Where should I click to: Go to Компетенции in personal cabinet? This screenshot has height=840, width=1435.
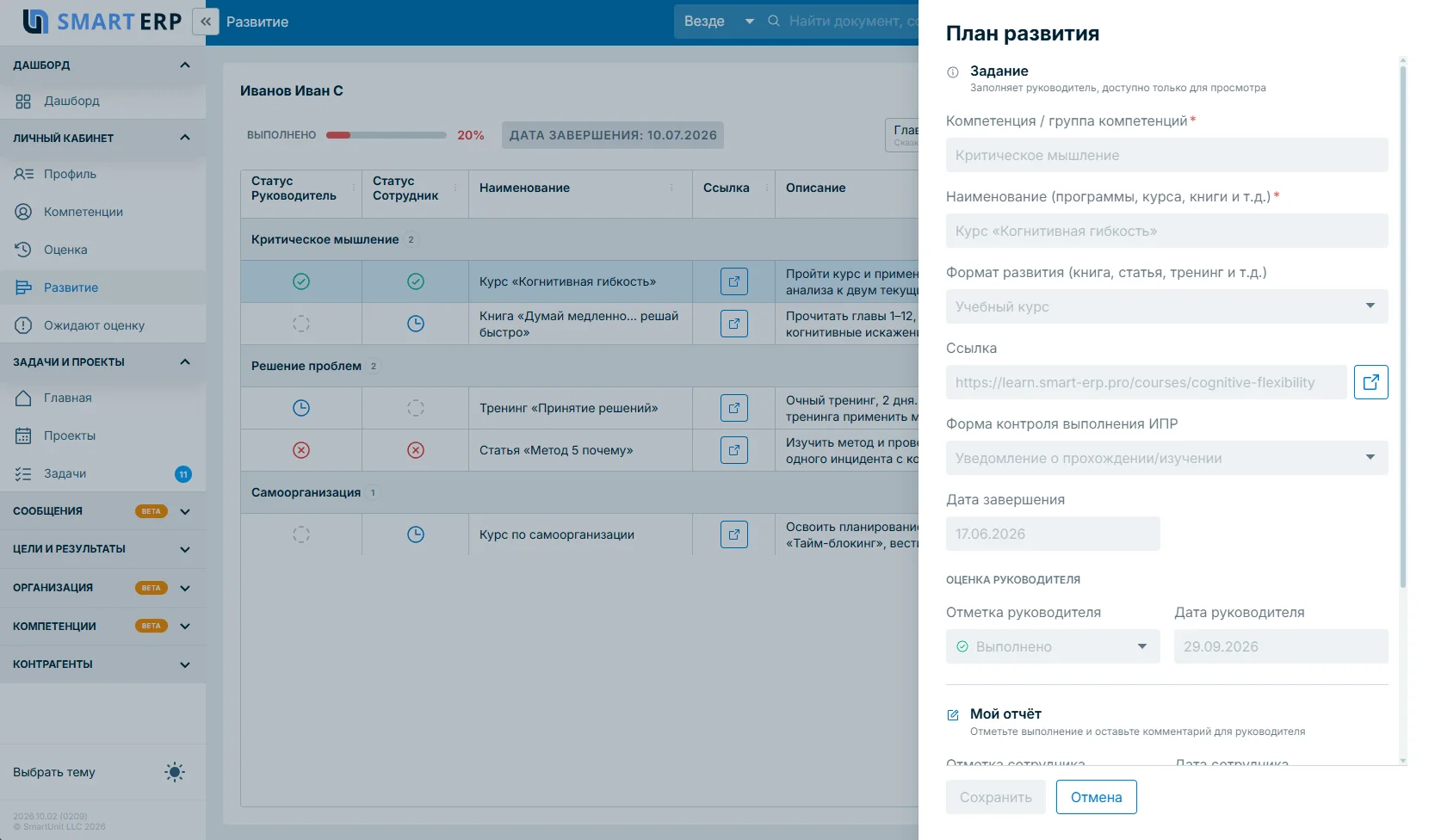pos(102,212)
